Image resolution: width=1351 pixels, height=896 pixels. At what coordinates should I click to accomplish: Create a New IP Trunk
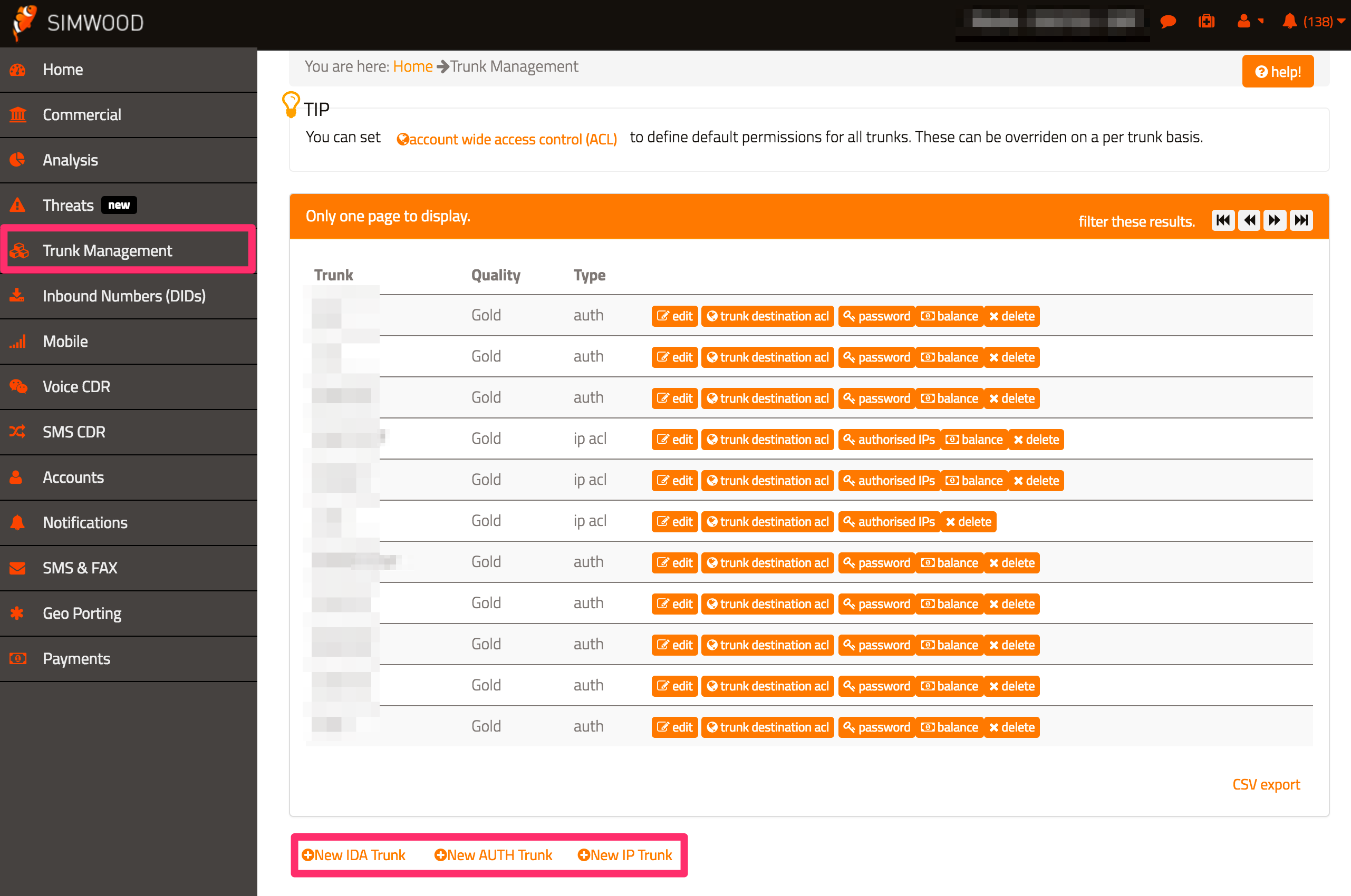[625, 855]
